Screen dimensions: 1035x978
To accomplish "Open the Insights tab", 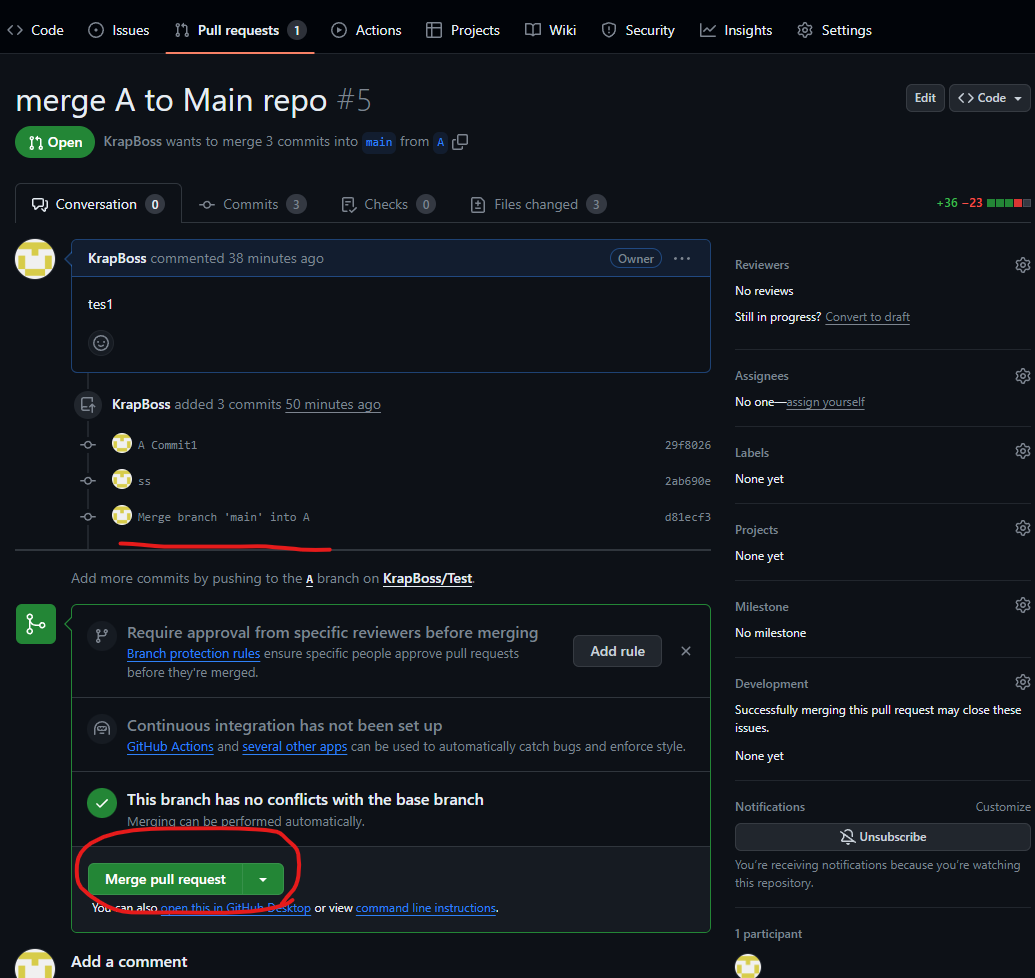I will [736, 30].
